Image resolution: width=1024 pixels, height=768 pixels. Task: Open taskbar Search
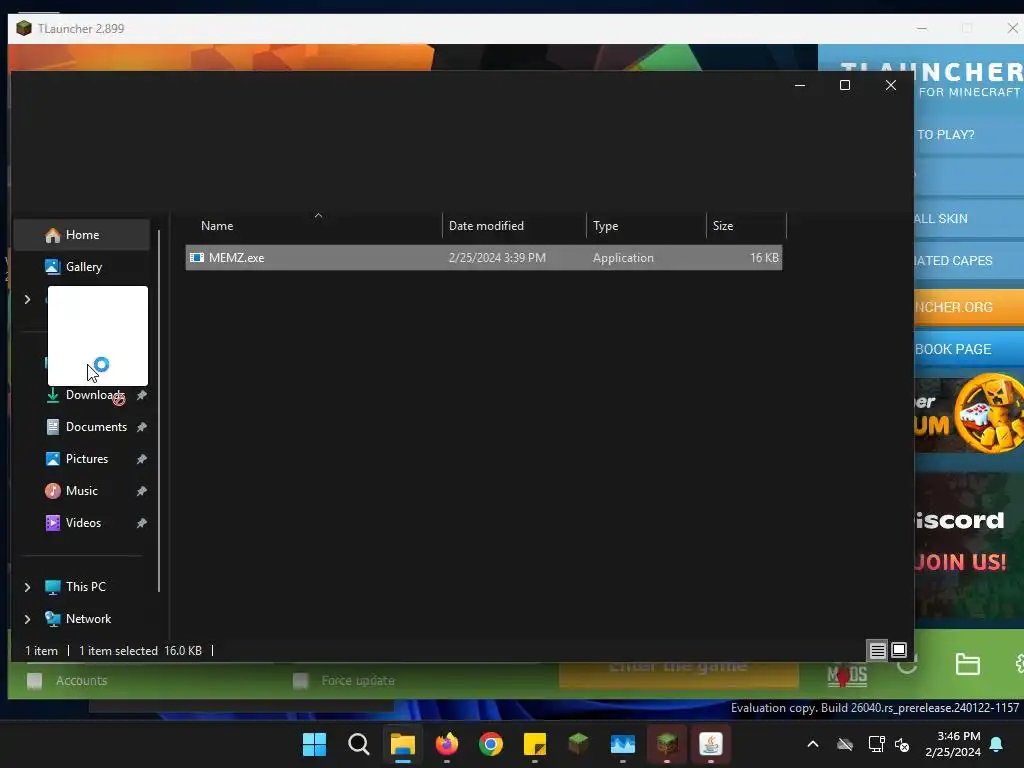[359, 744]
